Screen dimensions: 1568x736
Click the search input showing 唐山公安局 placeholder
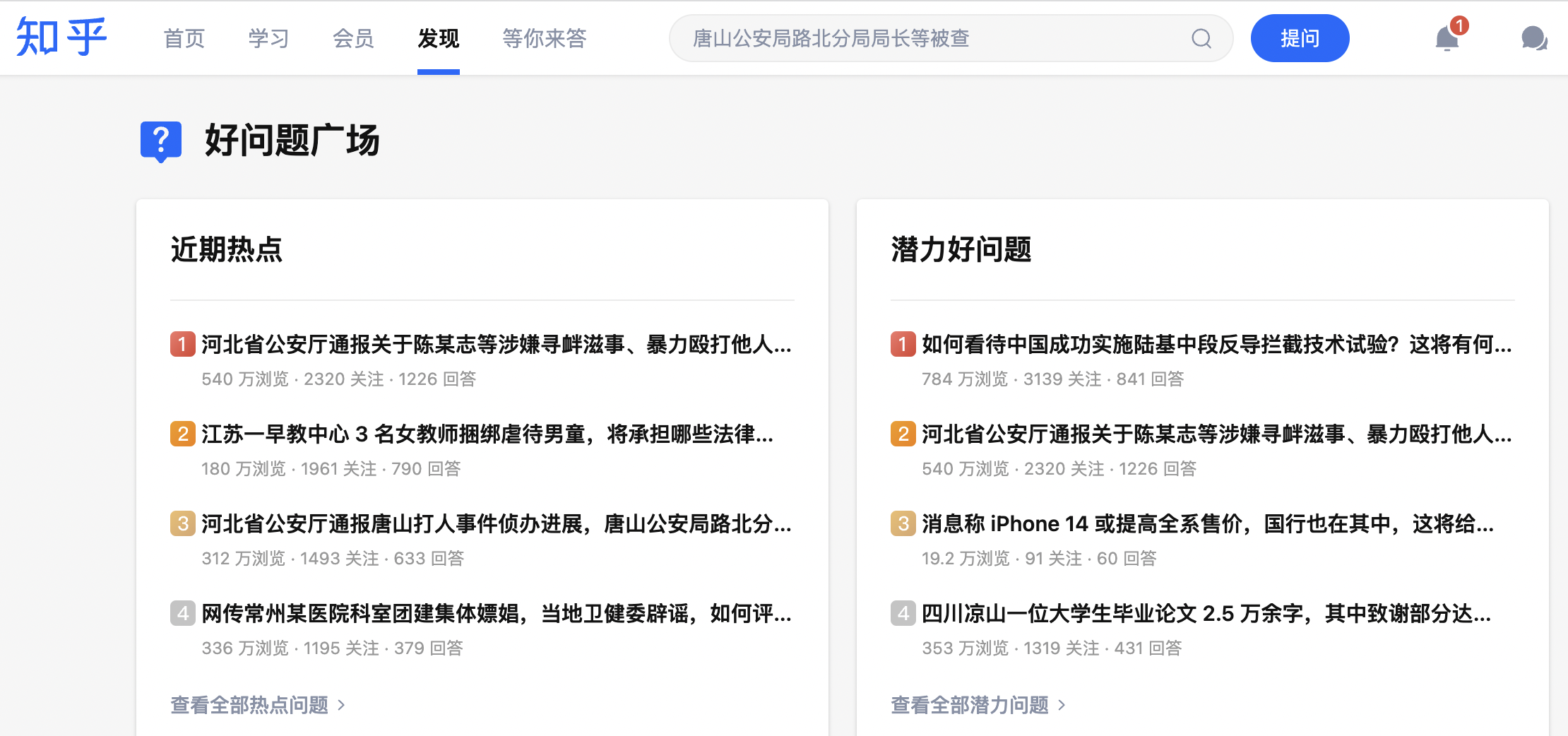[883, 38]
